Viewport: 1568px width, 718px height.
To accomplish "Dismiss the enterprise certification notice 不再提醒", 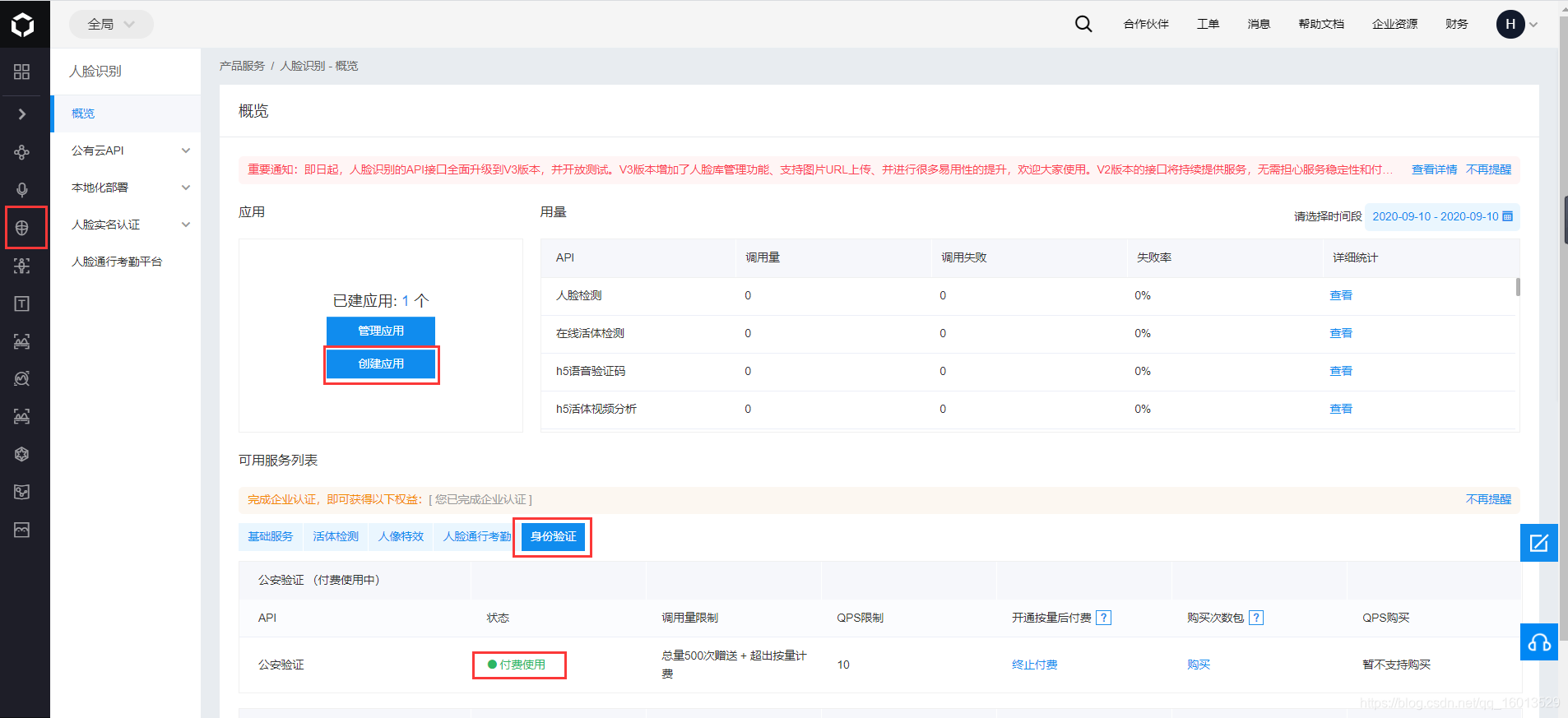I will [x=1488, y=499].
